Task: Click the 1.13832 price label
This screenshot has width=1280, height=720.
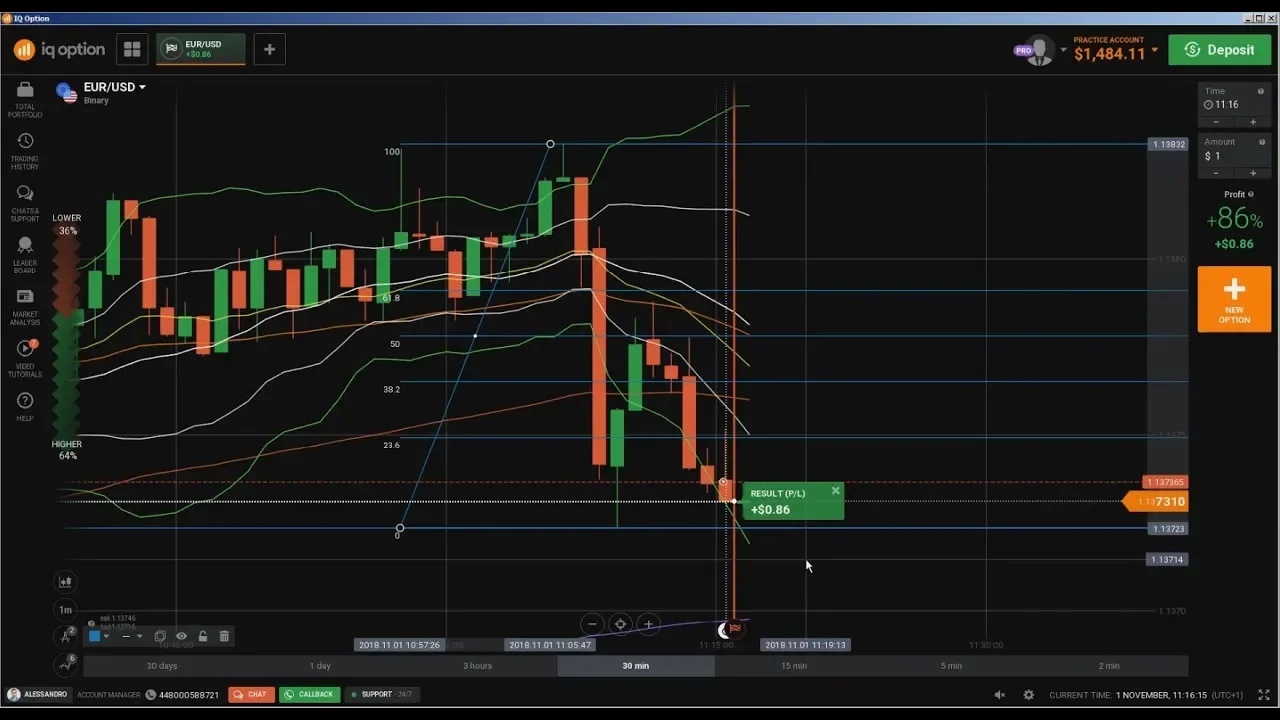Action: pos(1168,144)
